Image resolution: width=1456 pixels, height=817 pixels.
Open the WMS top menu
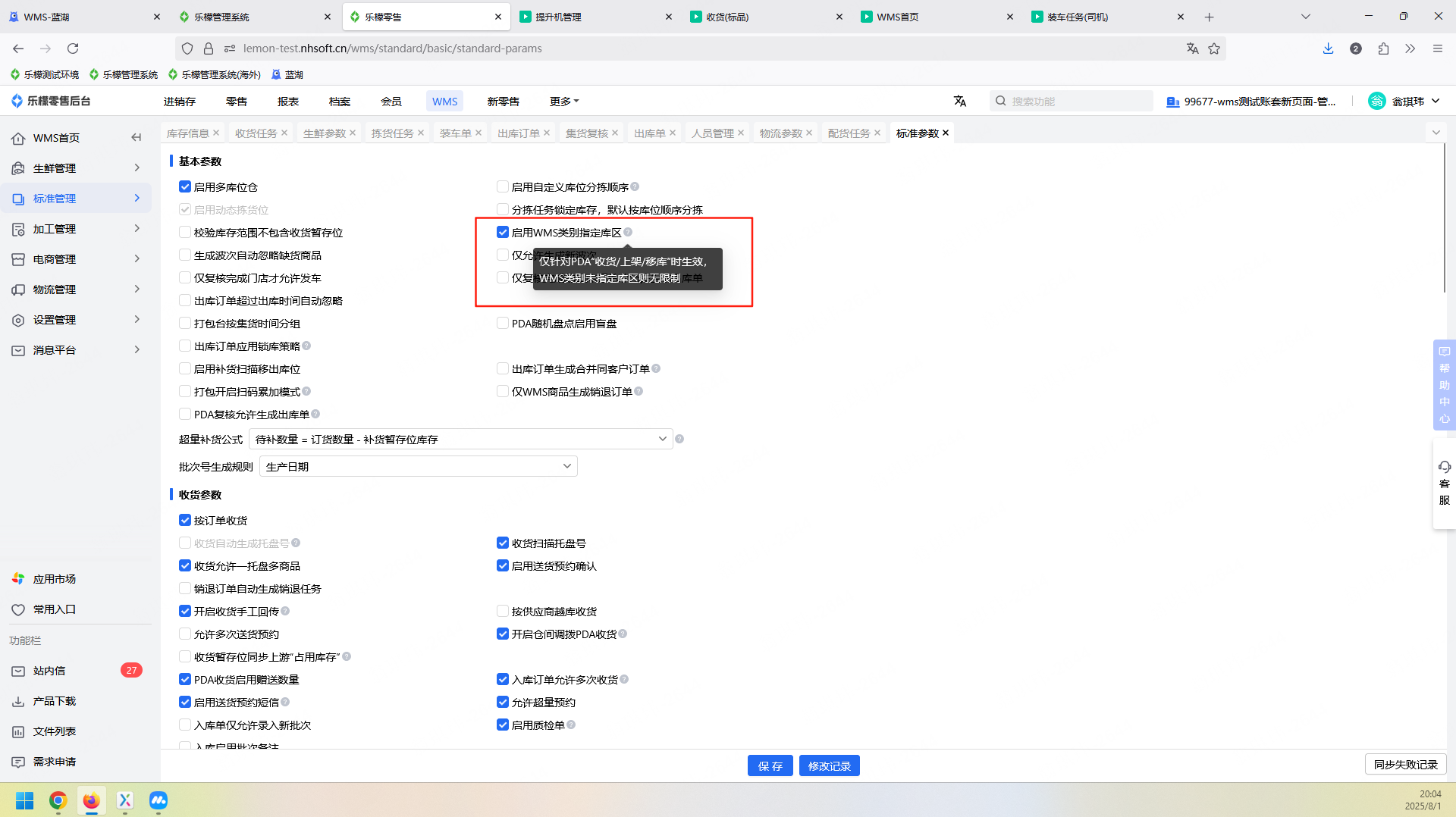pos(444,101)
